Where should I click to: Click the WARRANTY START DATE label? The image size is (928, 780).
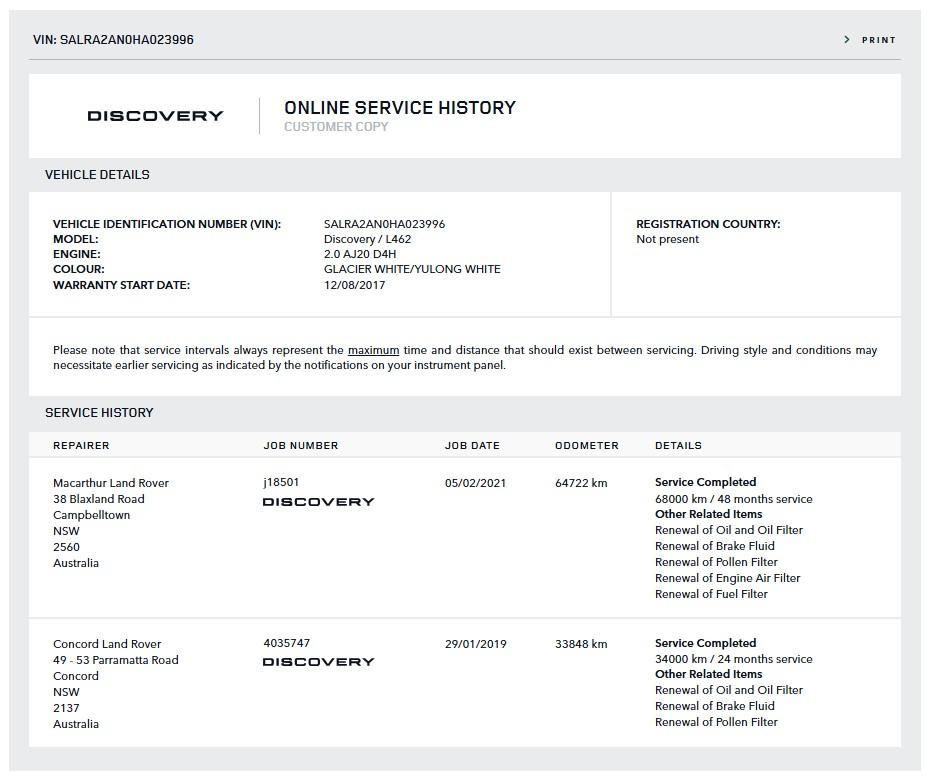click(121, 285)
